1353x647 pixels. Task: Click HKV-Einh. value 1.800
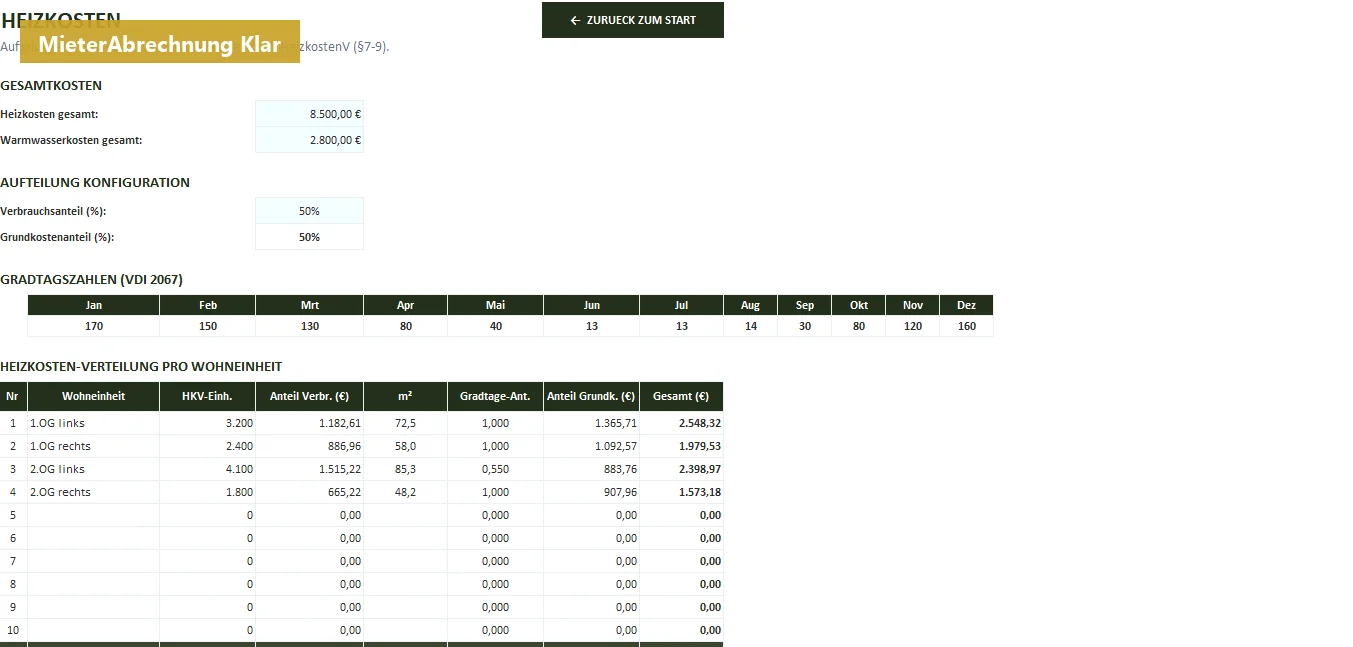coord(208,492)
